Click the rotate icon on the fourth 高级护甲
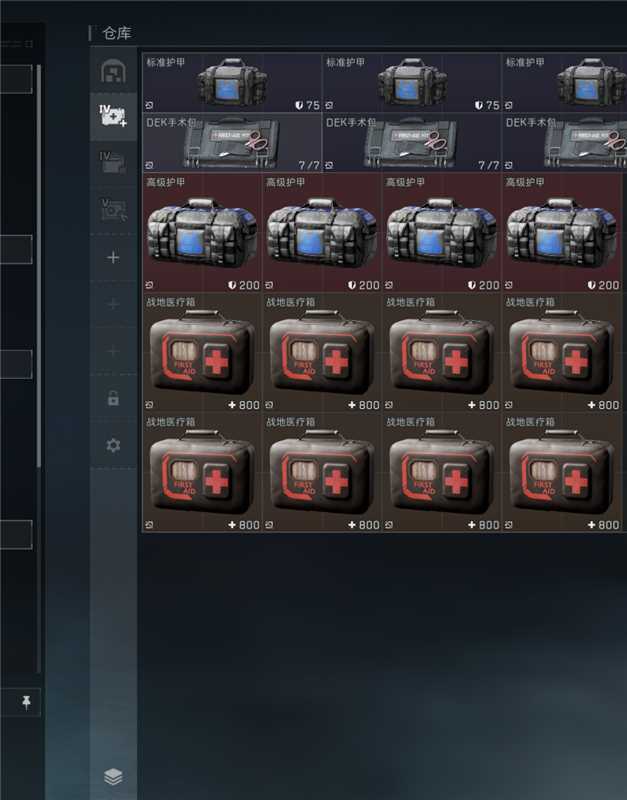This screenshot has width=627, height=800. [x=509, y=285]
